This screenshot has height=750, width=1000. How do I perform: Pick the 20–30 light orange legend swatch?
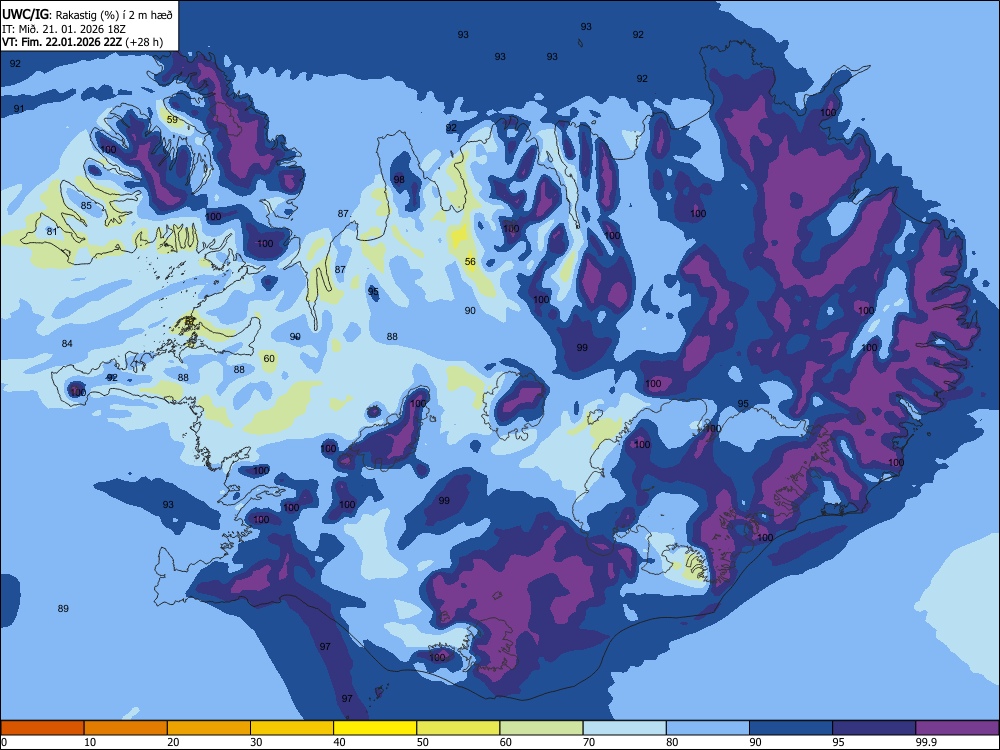coord(209,728)
